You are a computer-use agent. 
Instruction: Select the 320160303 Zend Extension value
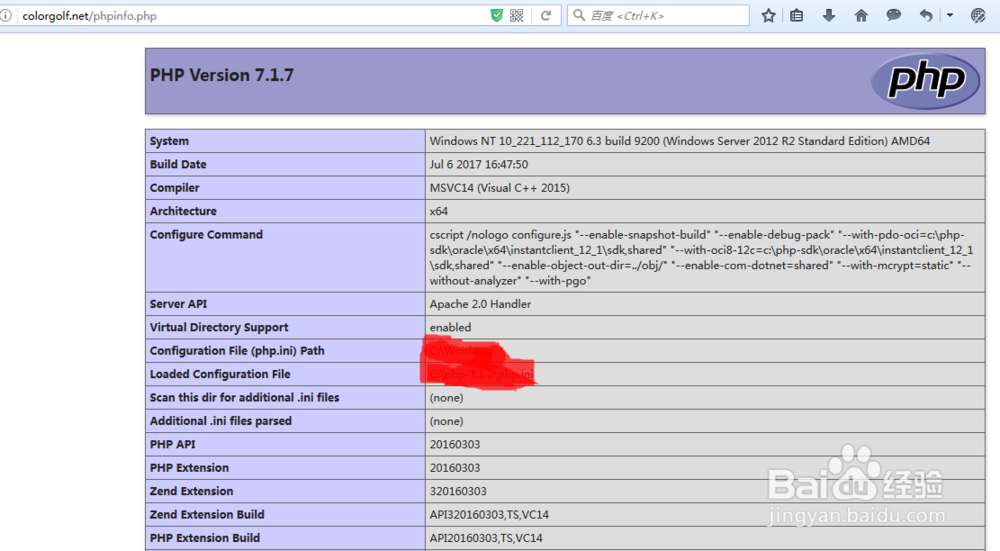pos(458,491)
